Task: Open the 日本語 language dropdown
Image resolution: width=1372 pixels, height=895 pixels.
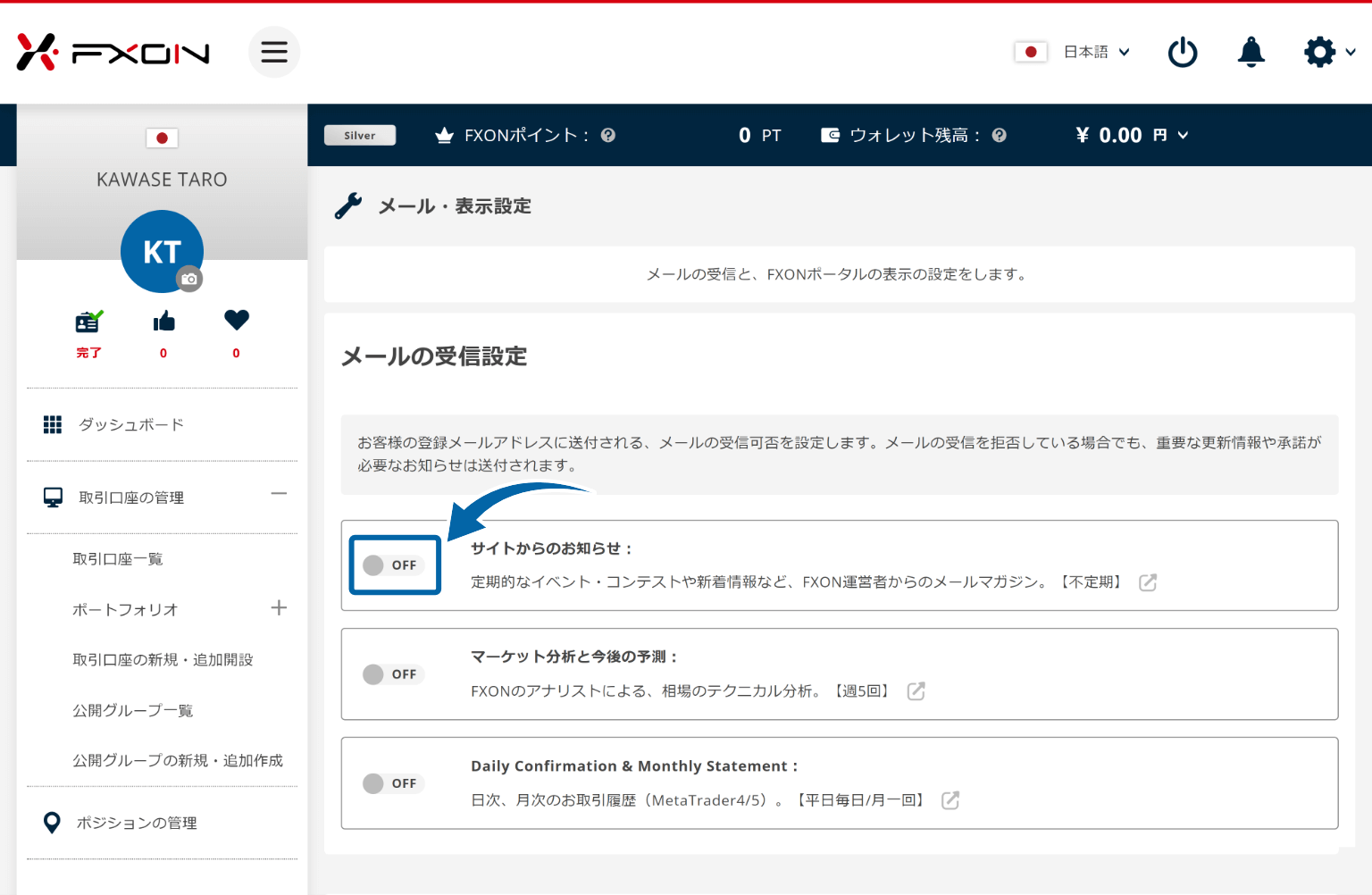Action: click(1097, 52)
